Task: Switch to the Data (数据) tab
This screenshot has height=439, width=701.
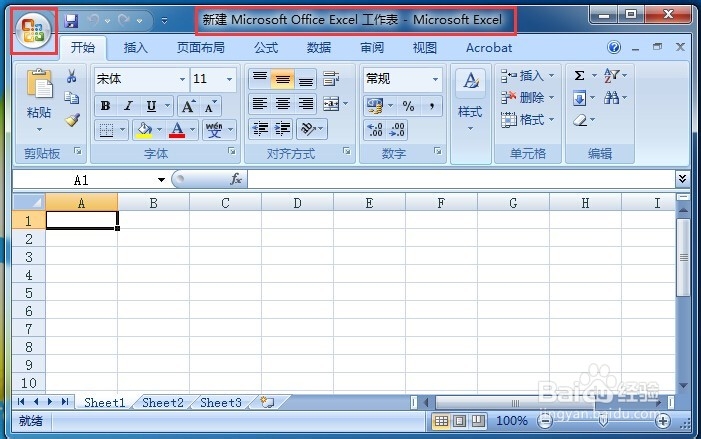Action: point(319,48)
